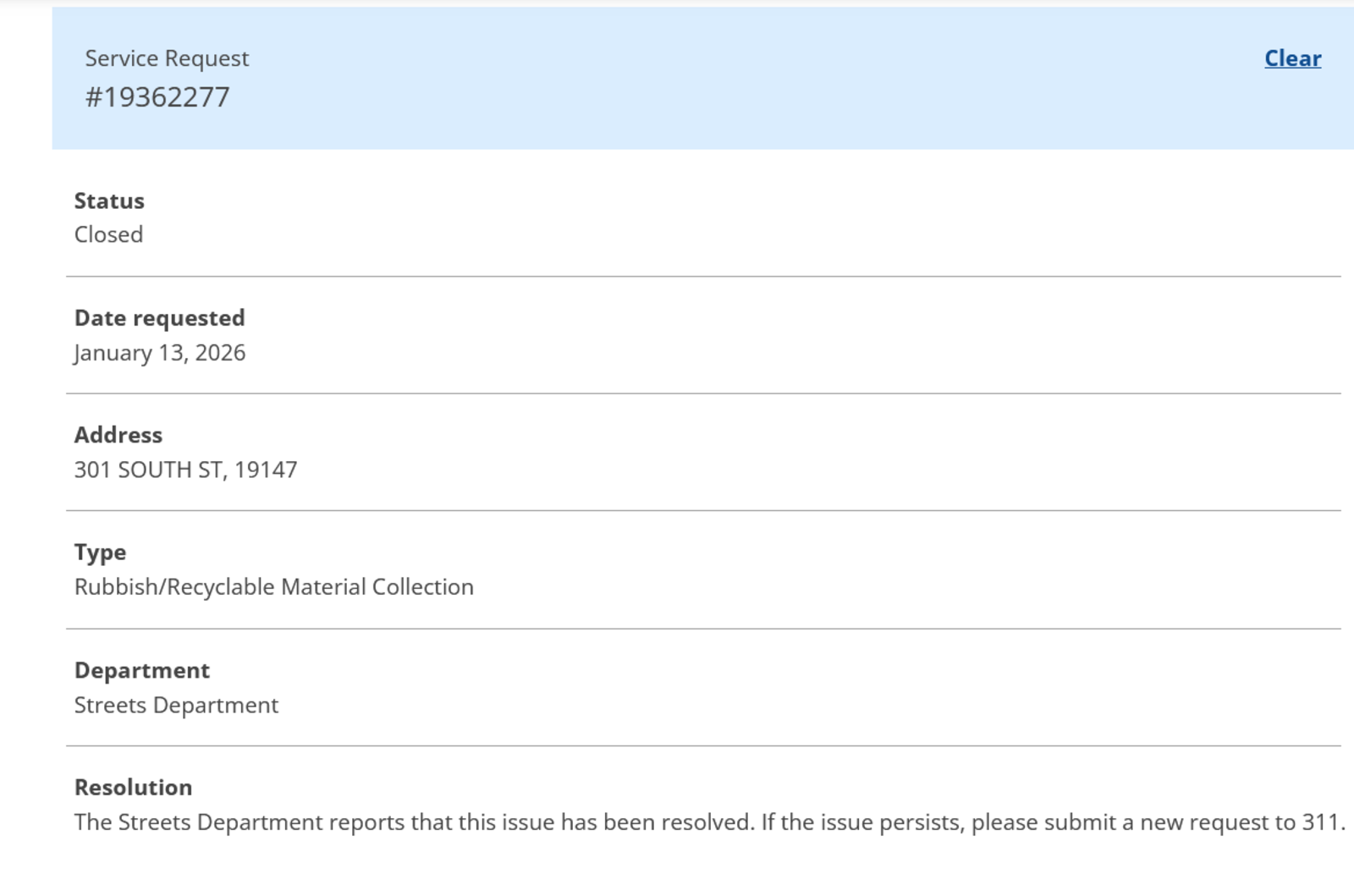Click the Streets Department value under Department
This screenshot has width=1354, height=896.
[x=176, y=706]
